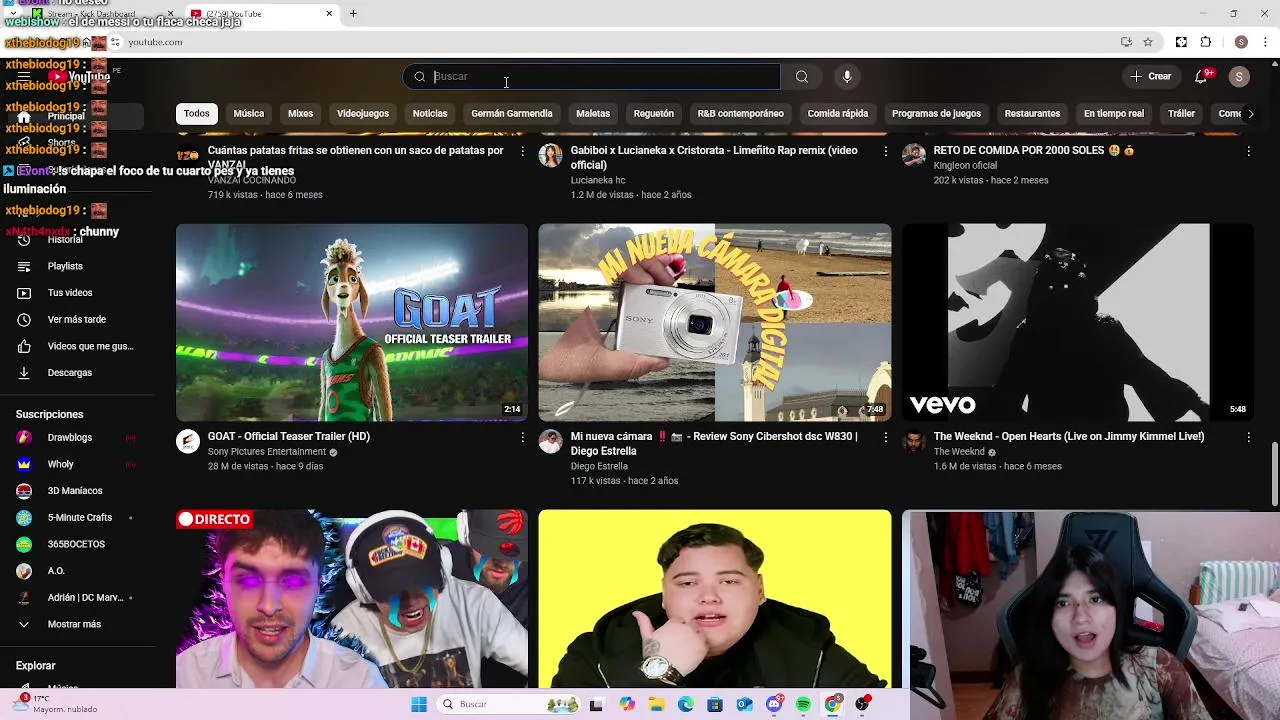Close the YouTube browser tab

point(329,13)
